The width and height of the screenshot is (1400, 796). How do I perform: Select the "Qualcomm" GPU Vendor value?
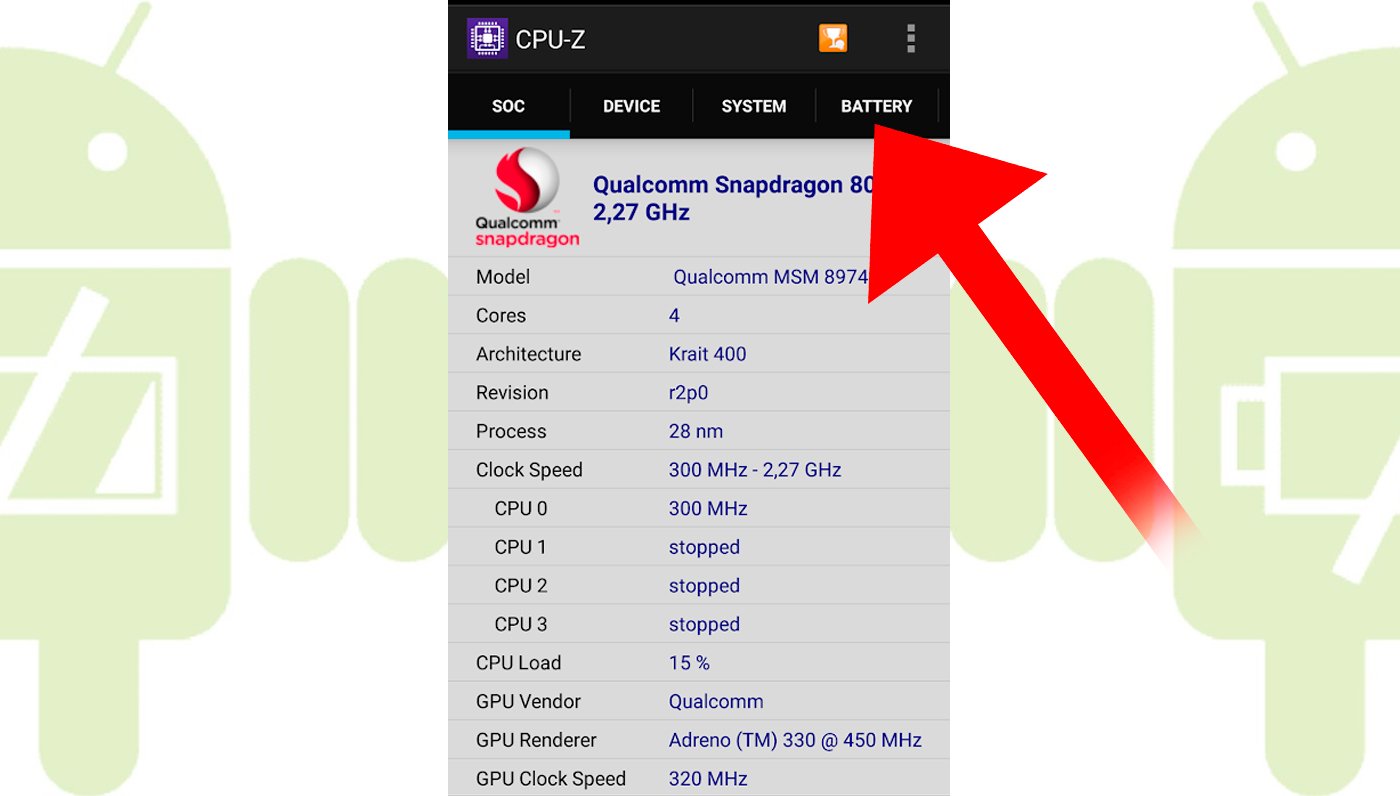pyautogui.click(x=716, y=702)
